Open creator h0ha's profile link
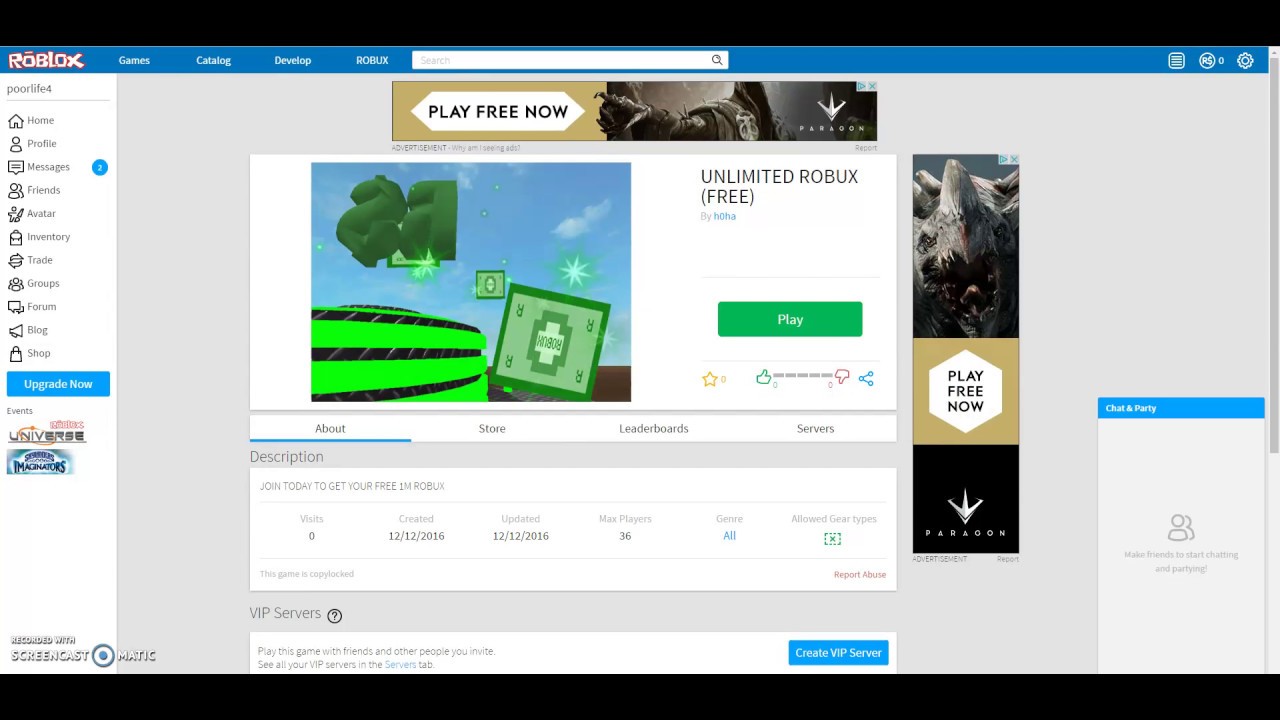 coord(725,216)
